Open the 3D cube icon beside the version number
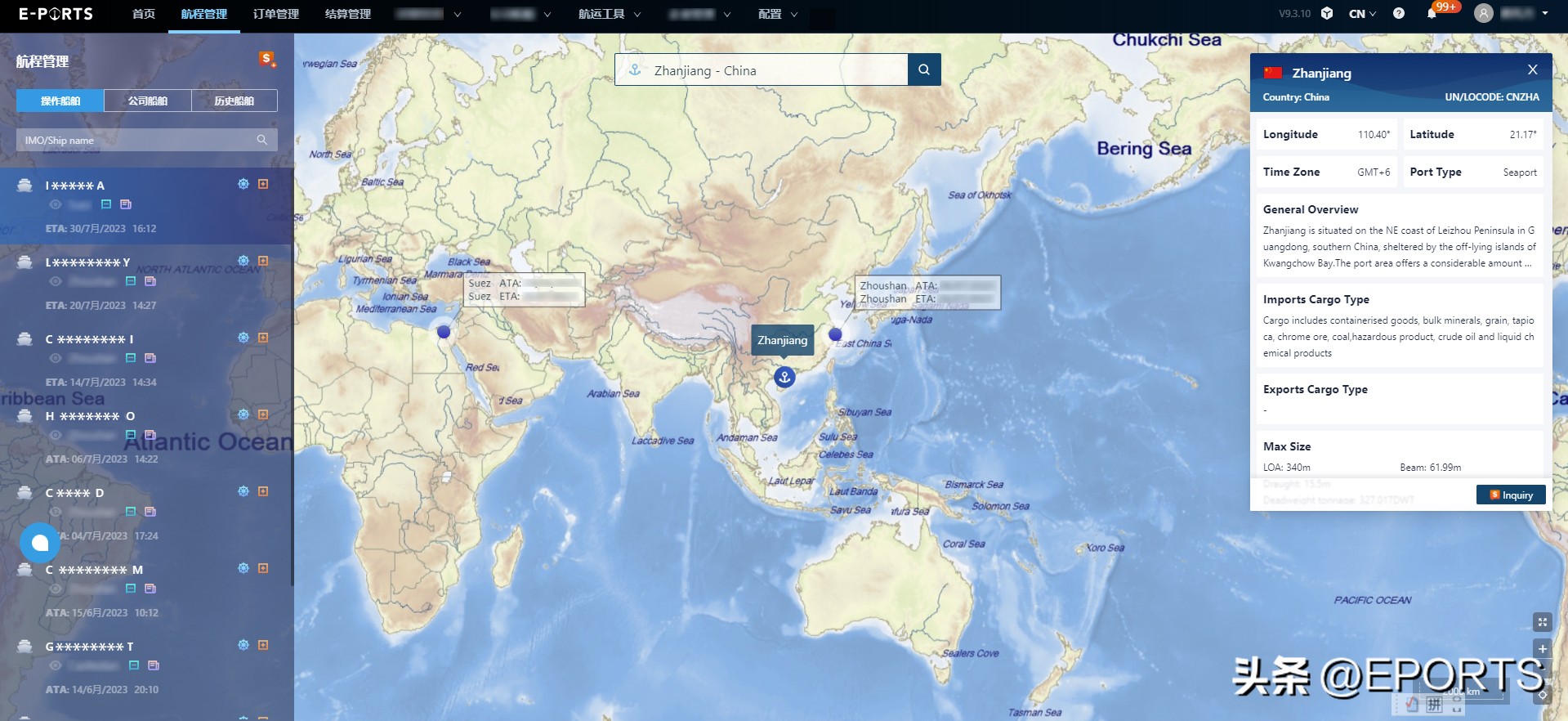1568x721 pixels. [1327, 14]
